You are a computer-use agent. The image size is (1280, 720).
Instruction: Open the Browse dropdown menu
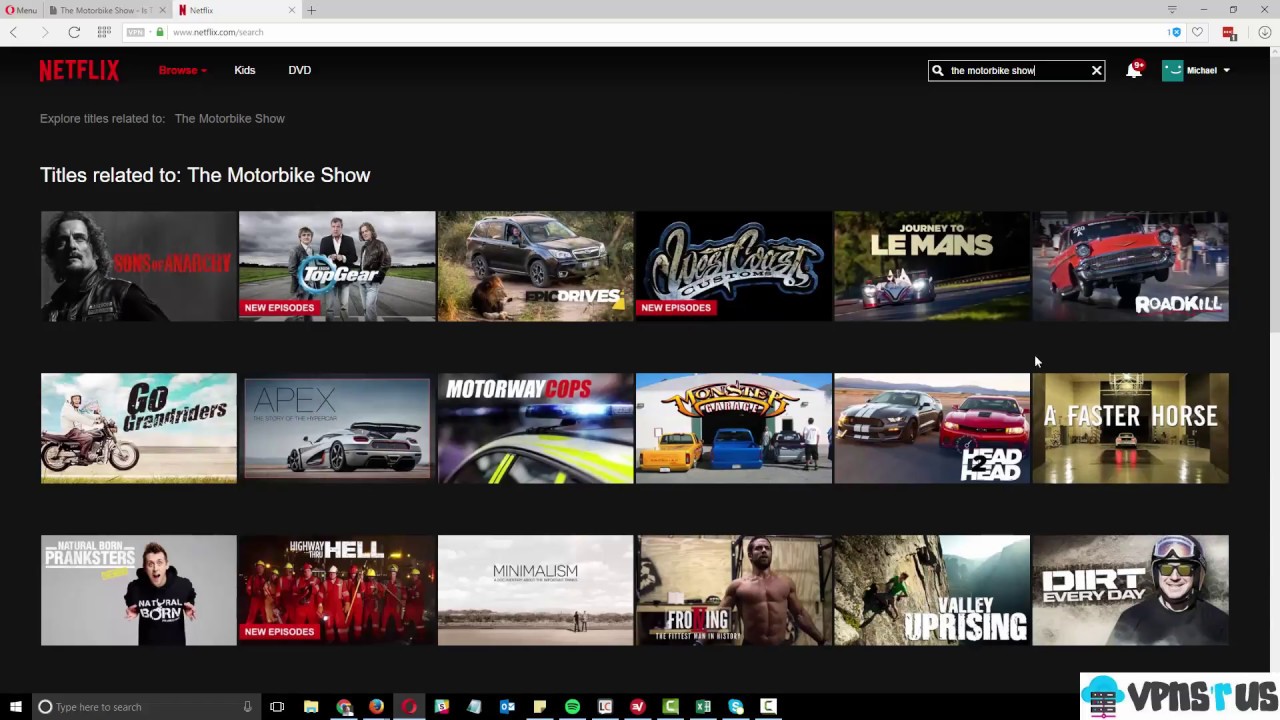183,70
